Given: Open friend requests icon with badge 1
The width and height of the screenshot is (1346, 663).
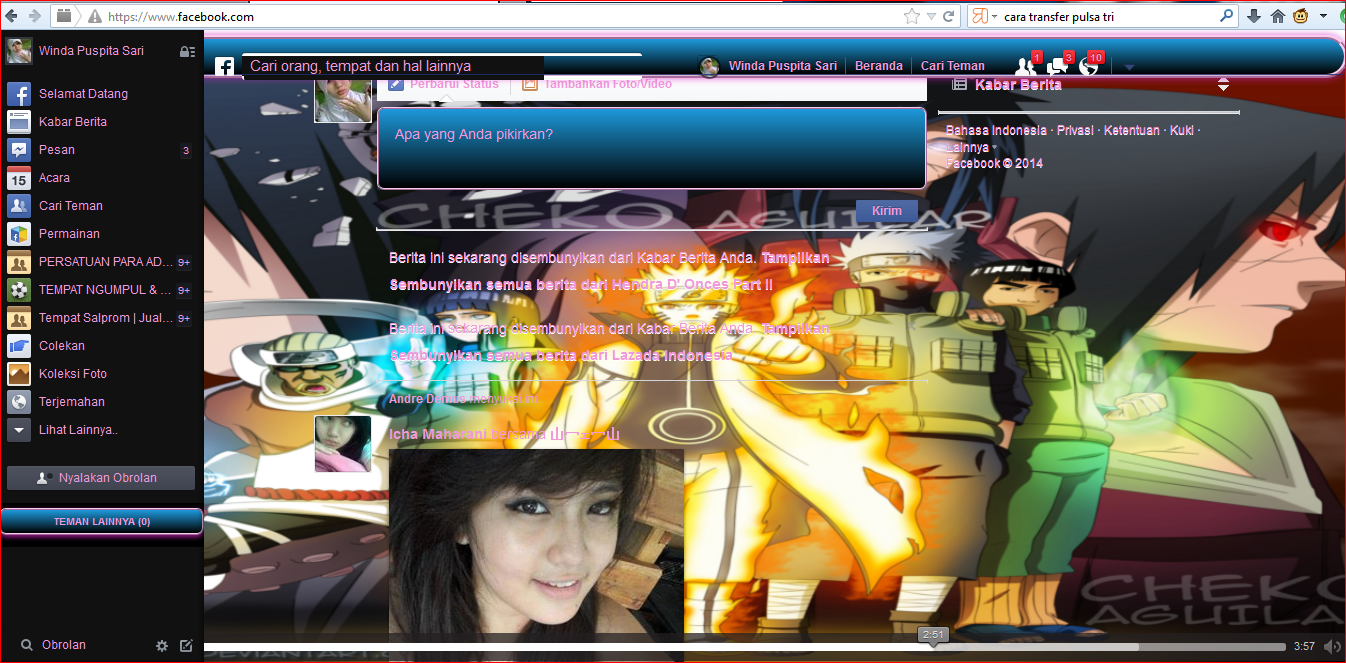Looking at the screenshot, I should coord(1024,66).
